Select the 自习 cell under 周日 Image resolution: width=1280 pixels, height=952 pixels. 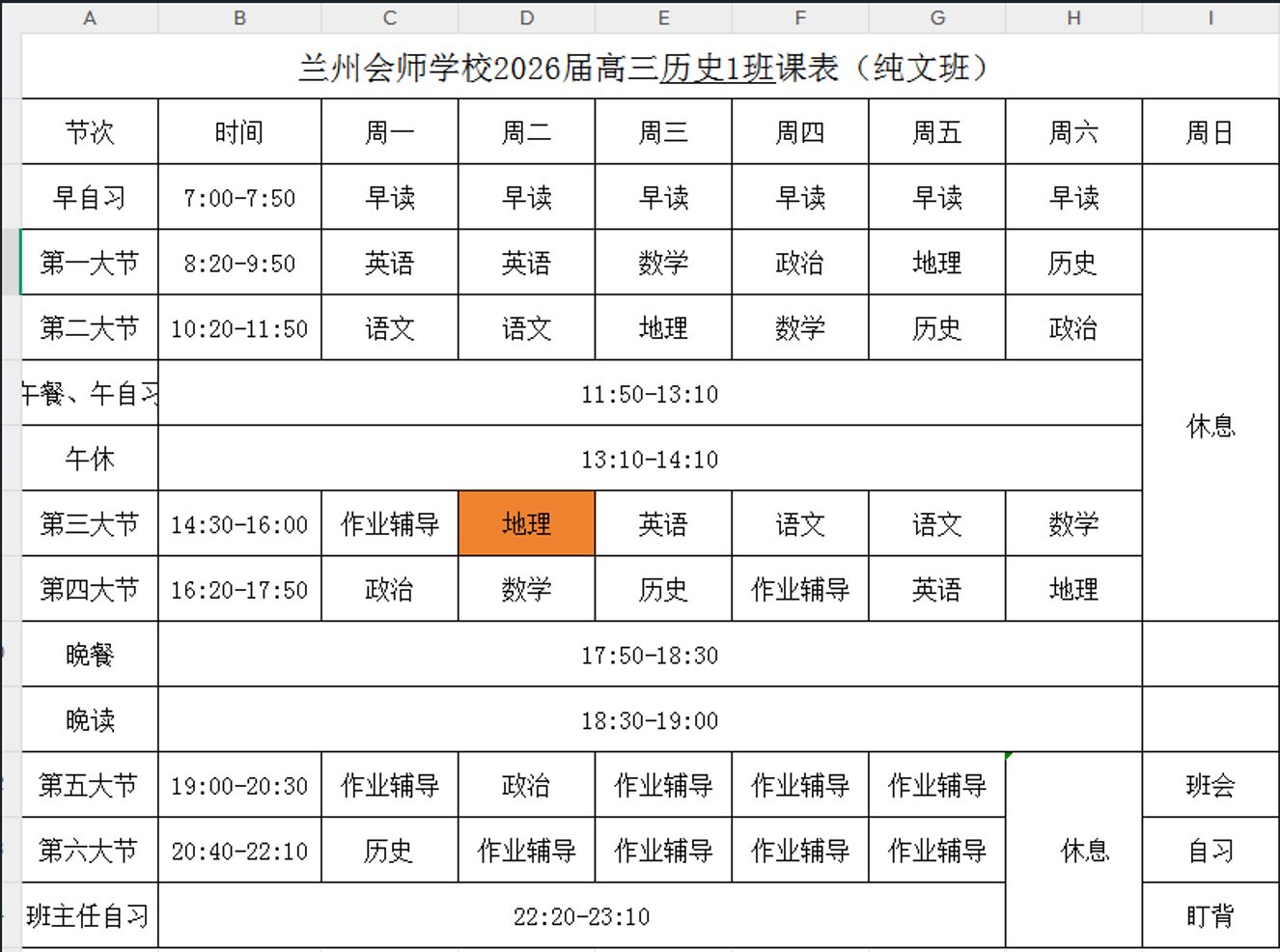click(1210, 851)
